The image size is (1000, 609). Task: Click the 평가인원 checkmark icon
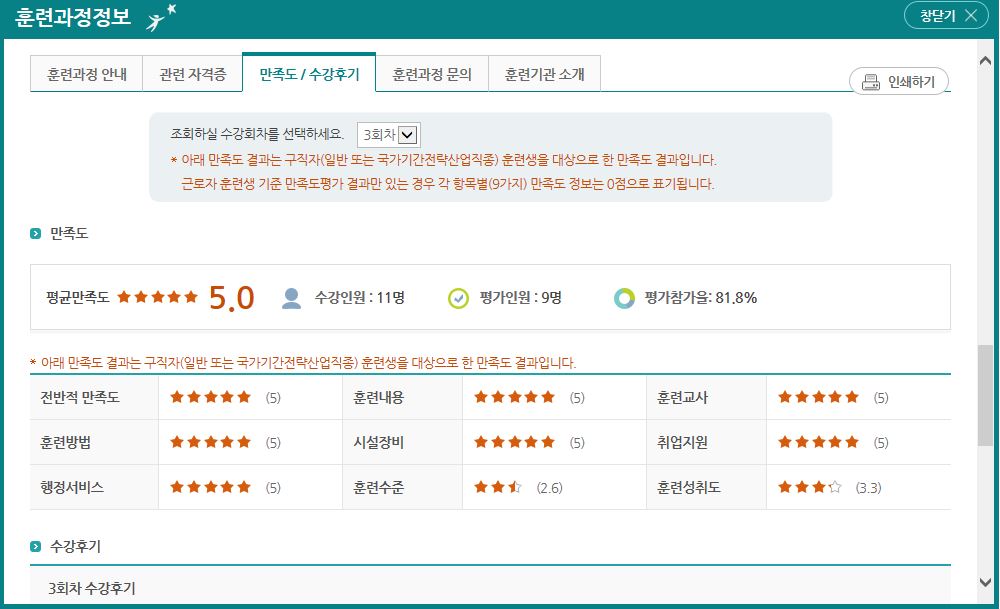click(458, 297)
